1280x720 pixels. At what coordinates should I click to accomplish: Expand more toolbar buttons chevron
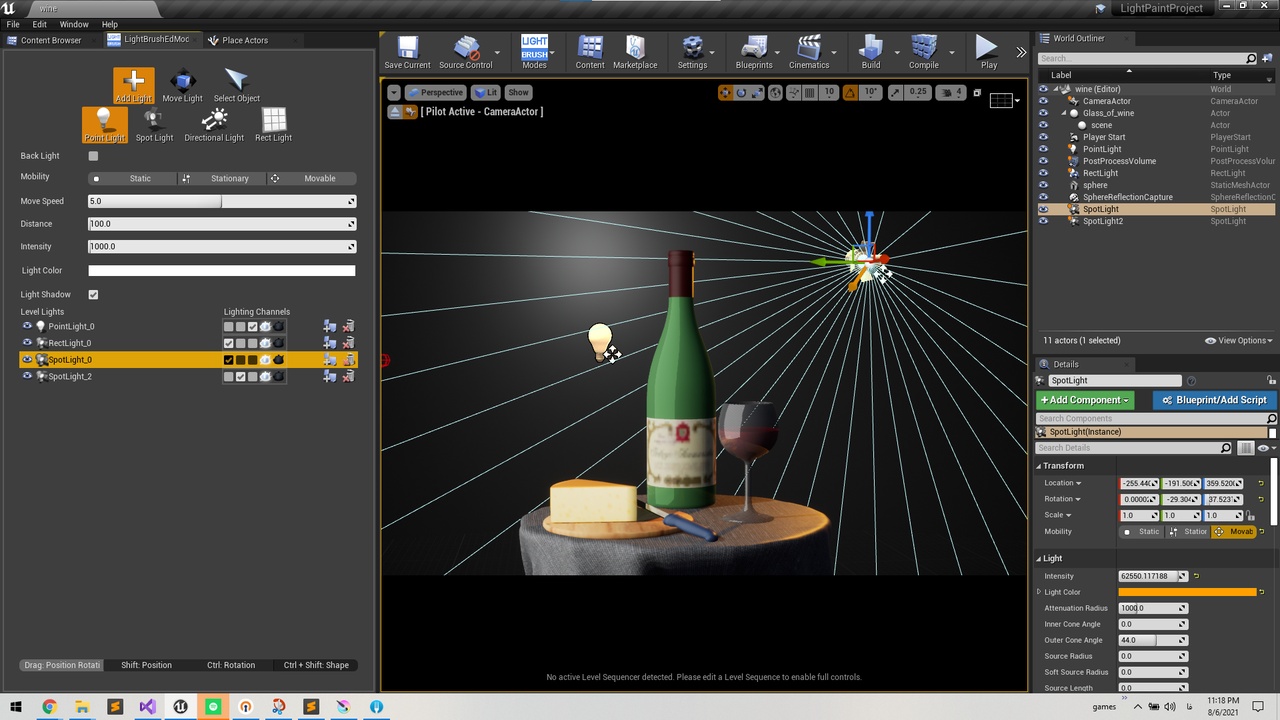click(x=1021, y=52)
